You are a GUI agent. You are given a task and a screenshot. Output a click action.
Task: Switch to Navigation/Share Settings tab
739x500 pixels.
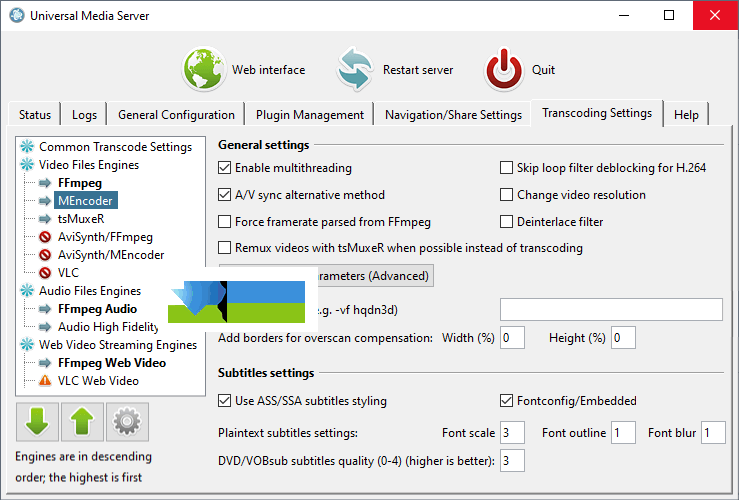pyautogui.click(x=453, y=115)
